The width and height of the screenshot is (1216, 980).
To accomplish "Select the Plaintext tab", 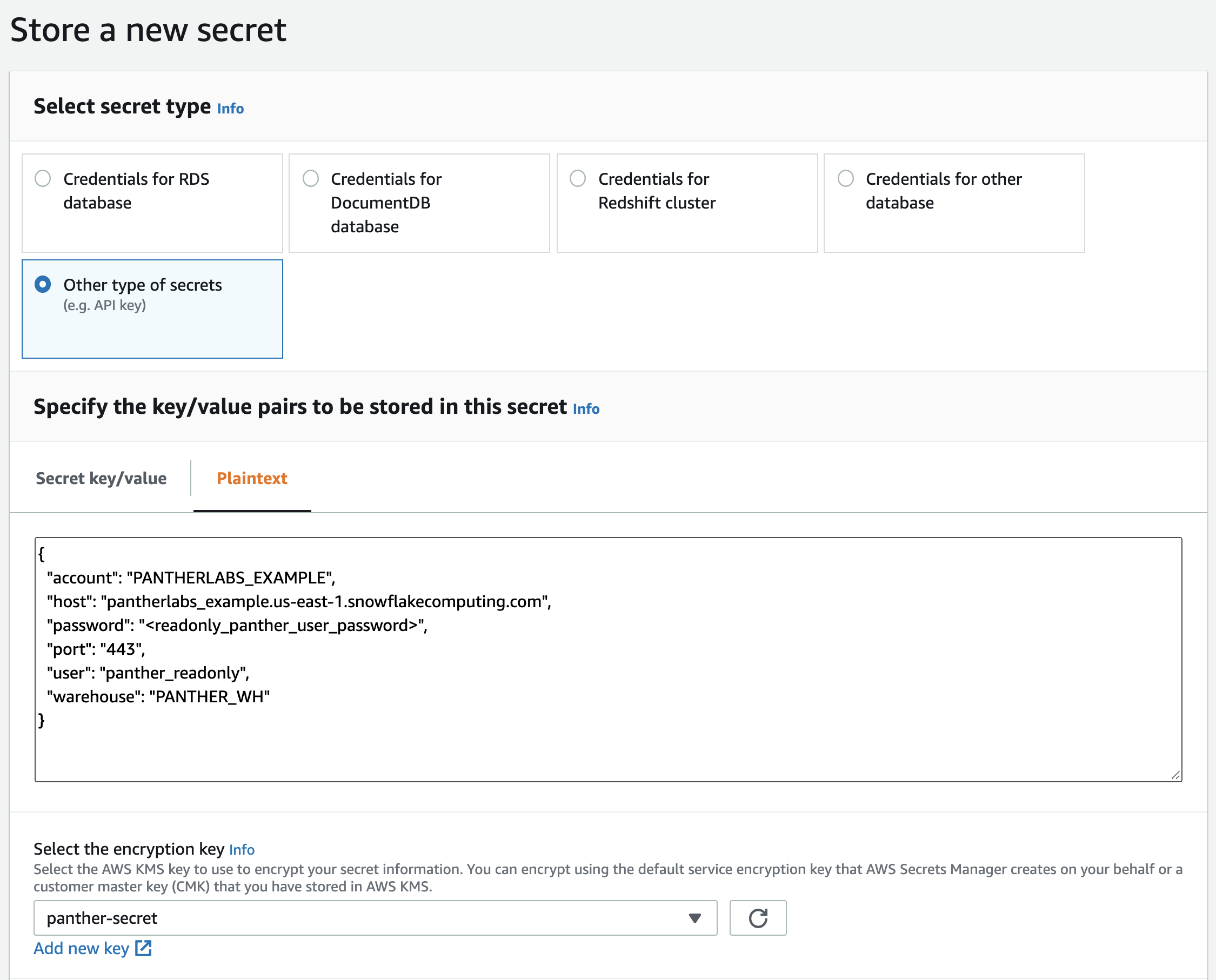I will tap(252, 478).
